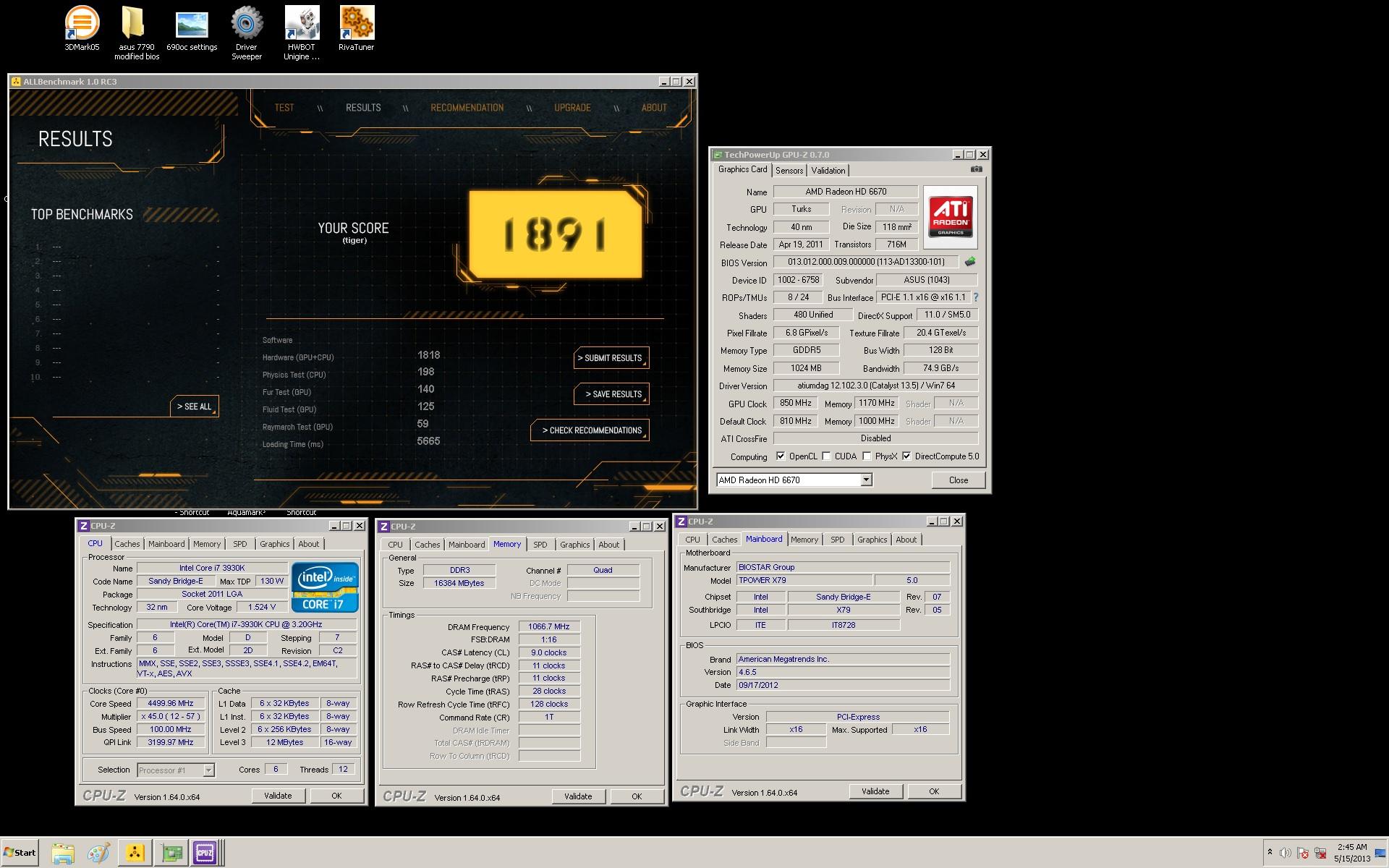Show hidden tray icons arrow
The image size is (1389, 868).
click(x=1270, y=853)
